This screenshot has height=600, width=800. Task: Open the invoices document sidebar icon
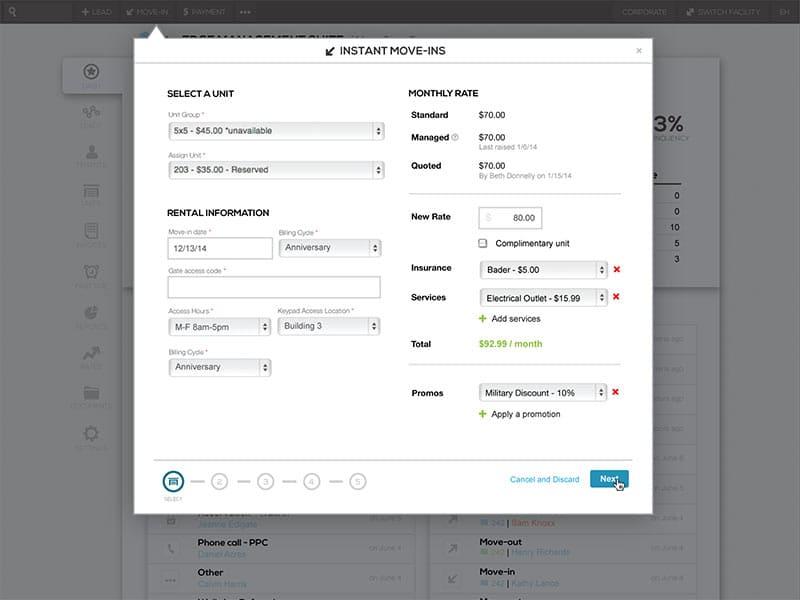pos(91,231)
